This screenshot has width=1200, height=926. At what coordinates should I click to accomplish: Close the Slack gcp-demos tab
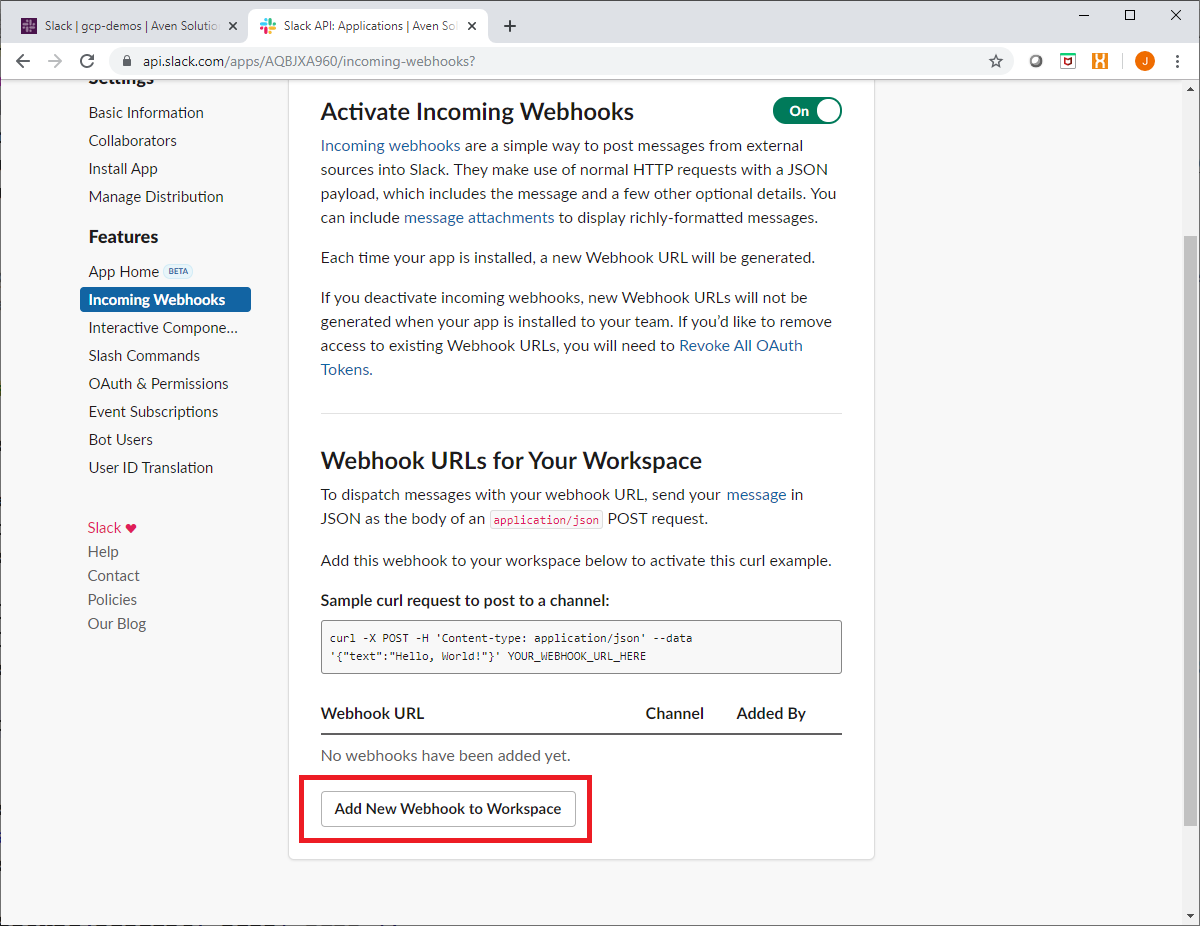click(232, 26)
